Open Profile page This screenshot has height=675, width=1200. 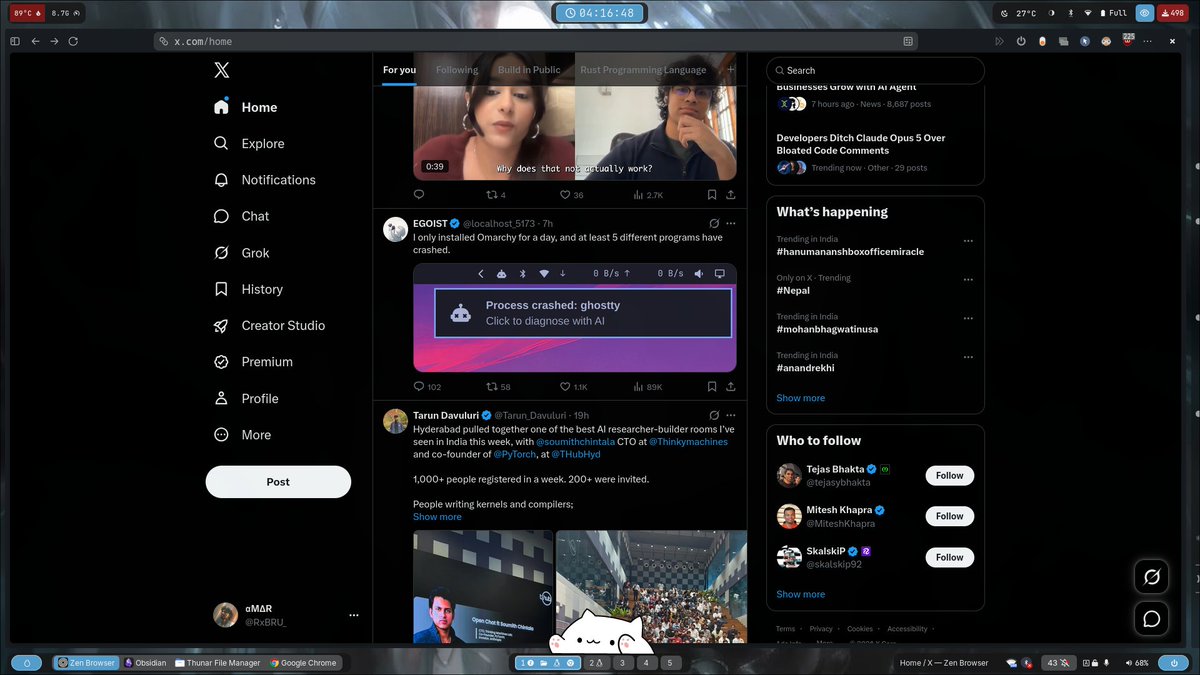247,398
